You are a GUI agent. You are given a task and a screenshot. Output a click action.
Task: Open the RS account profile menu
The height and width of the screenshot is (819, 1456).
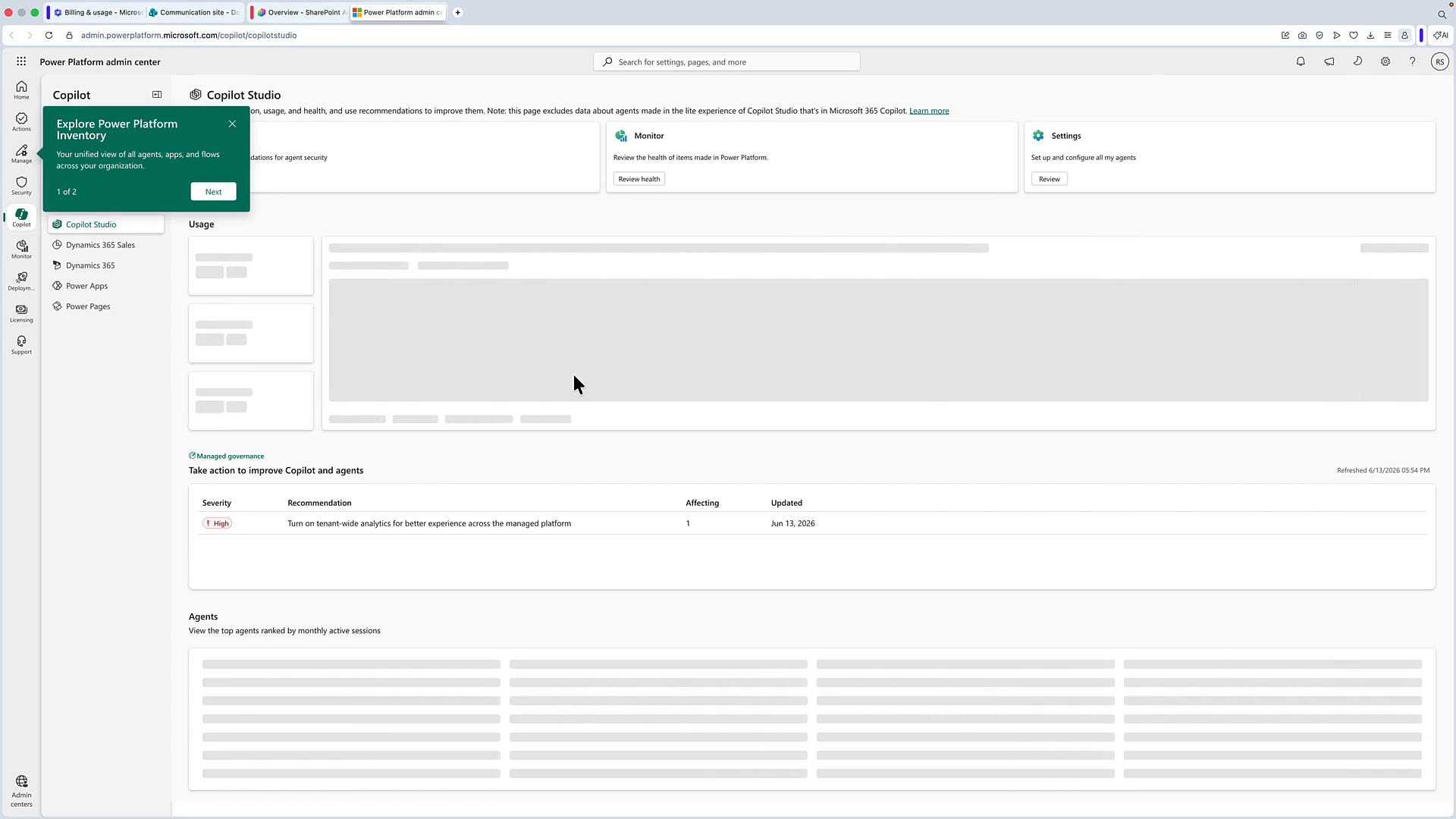coord(1439,62)
